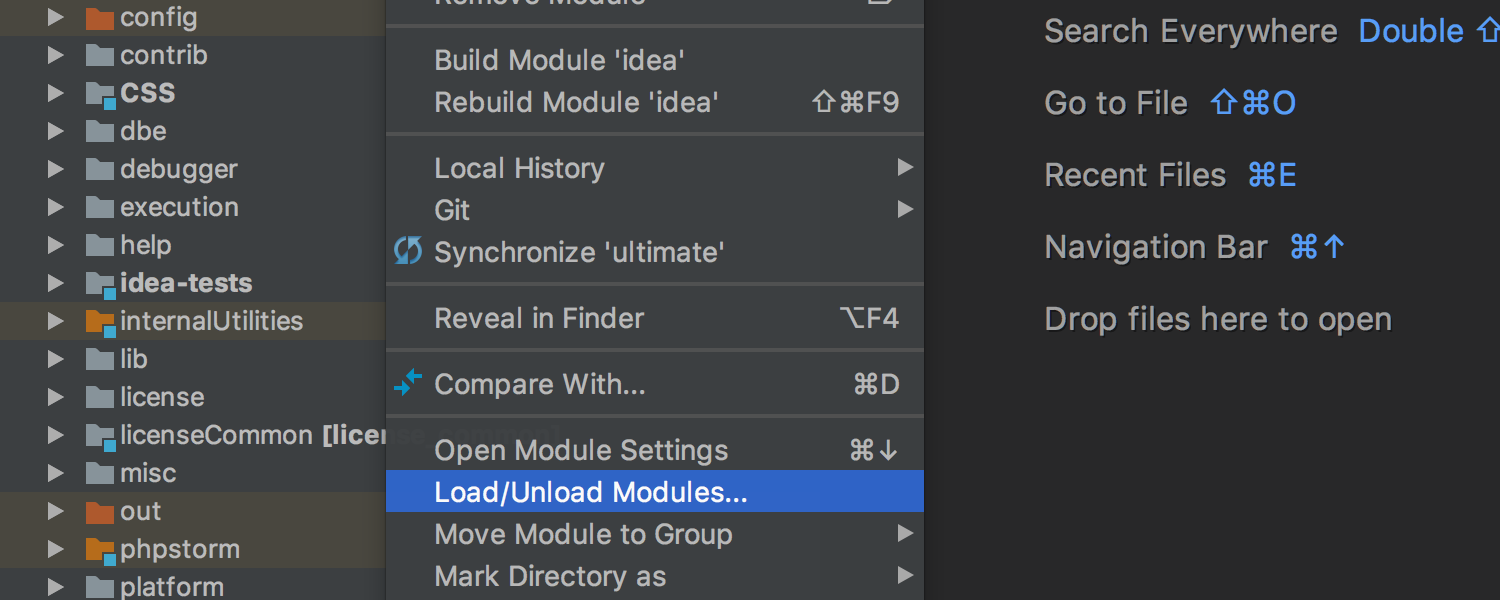Click the internalUtilities folder icon
This screenshot has width=1500, height=600.
pyautogui.click(x=100, y=322)
